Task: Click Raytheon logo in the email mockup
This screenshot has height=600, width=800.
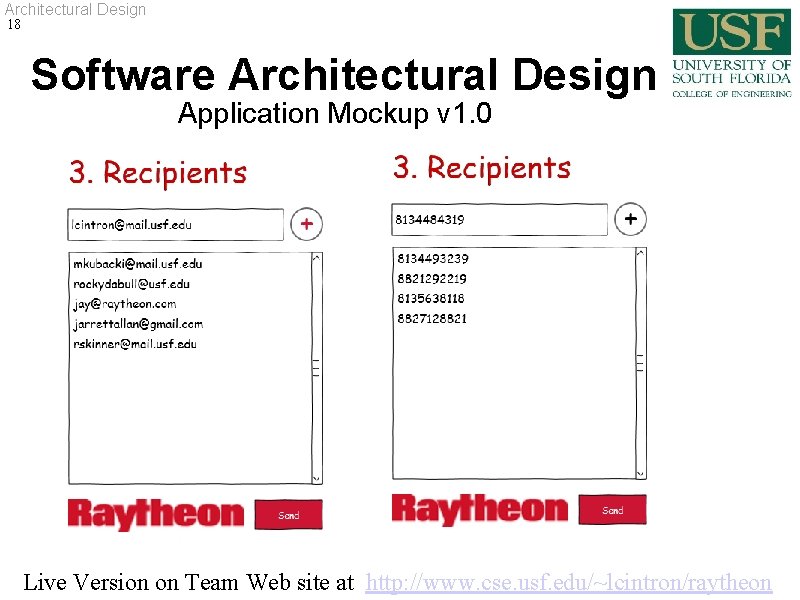Action: [156, 514]
